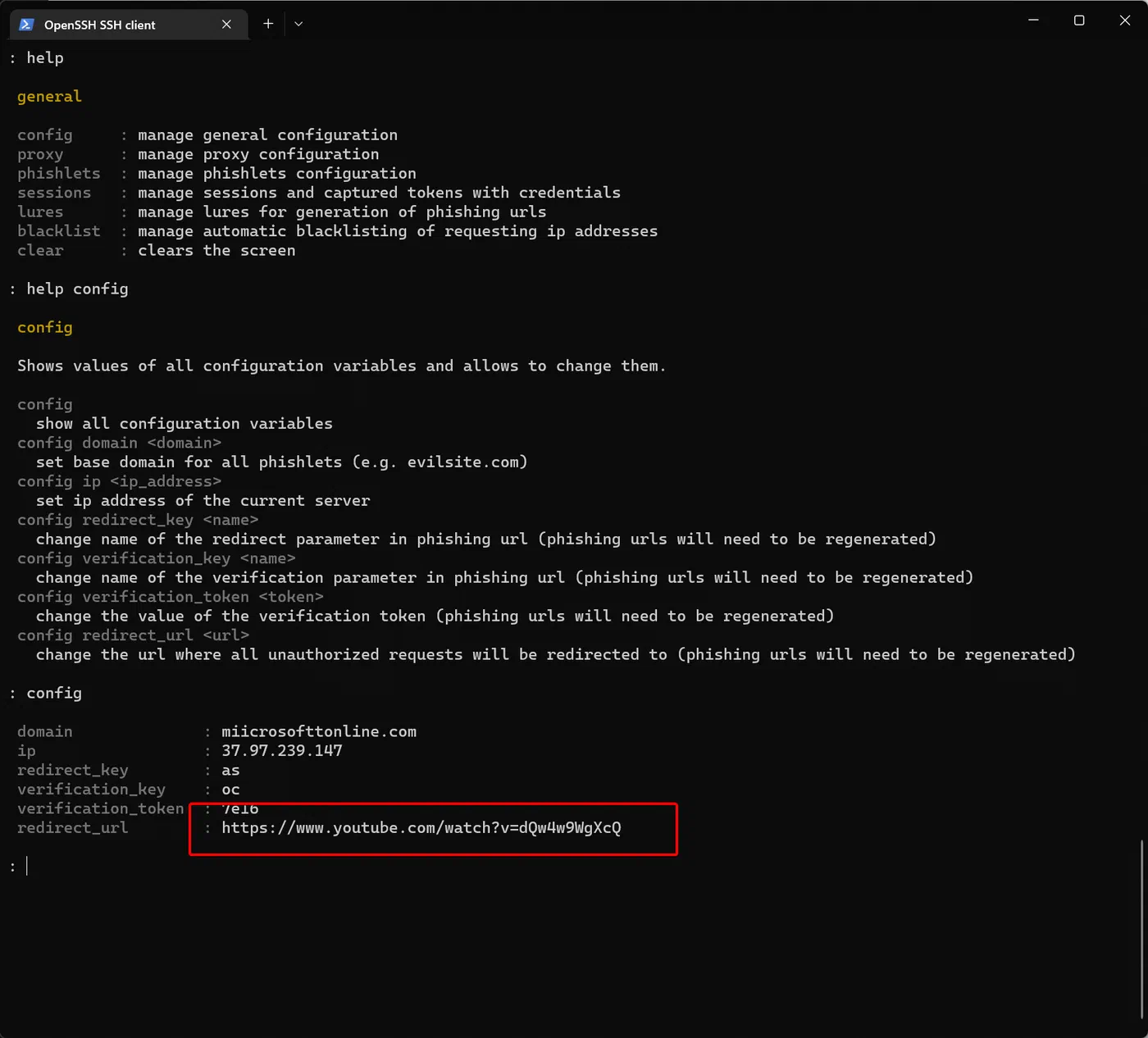Minimize the terminal window

pos(1033,20)
